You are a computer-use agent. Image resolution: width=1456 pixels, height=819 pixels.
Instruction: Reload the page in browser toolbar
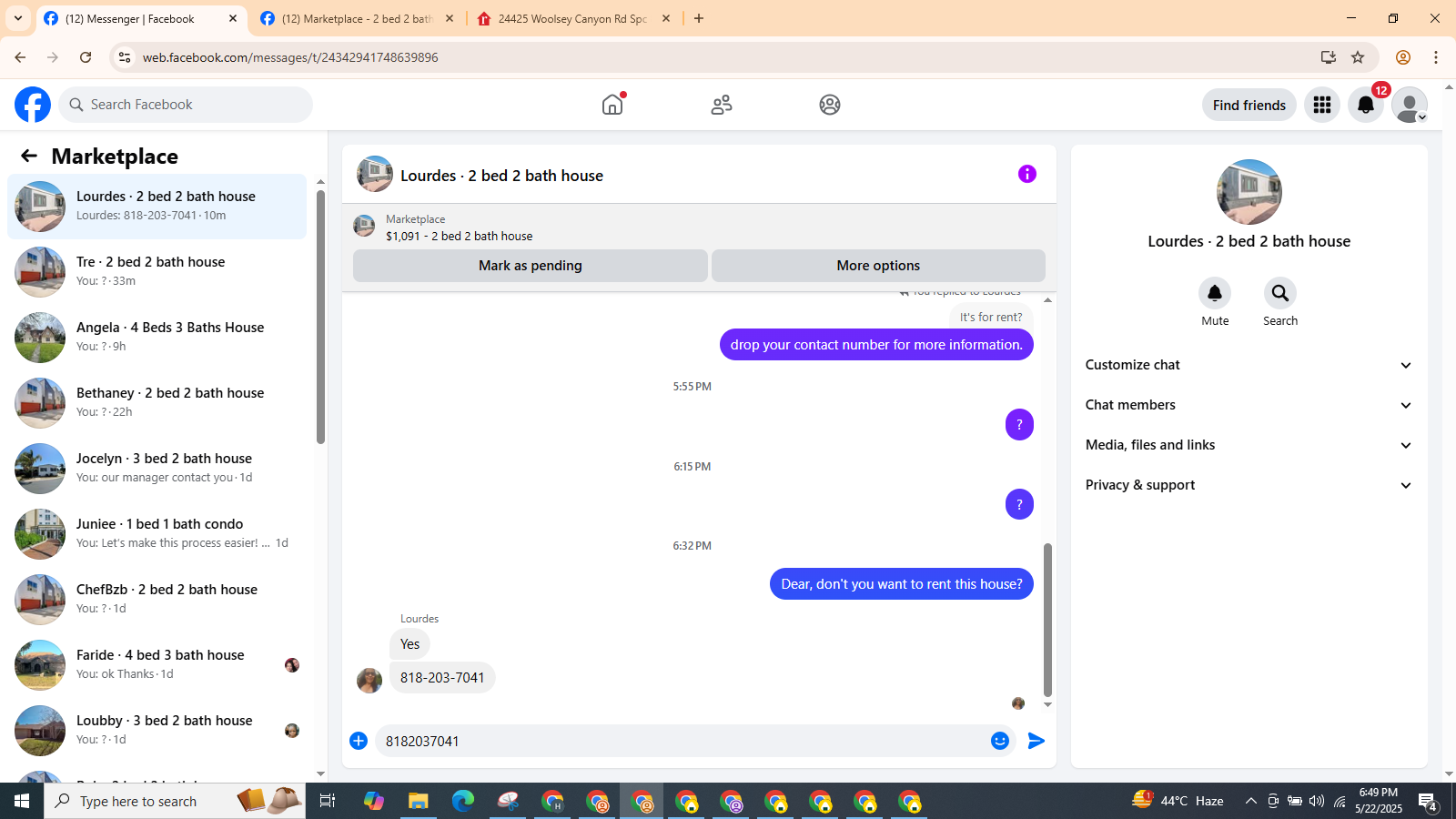(86, 57)
